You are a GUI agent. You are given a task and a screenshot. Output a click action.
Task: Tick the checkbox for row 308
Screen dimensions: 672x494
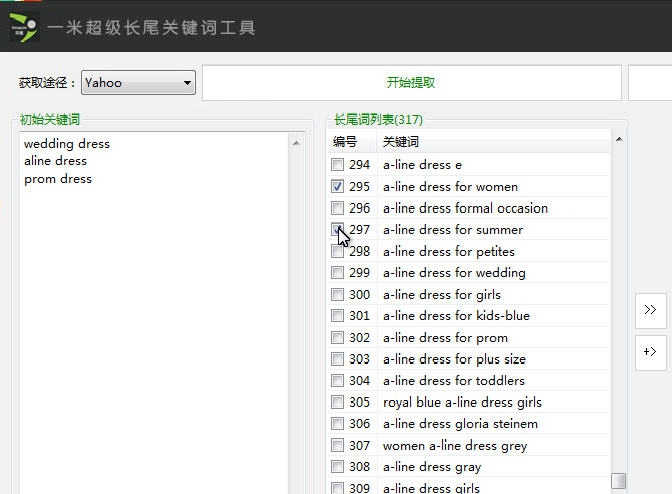click(337, 467)
